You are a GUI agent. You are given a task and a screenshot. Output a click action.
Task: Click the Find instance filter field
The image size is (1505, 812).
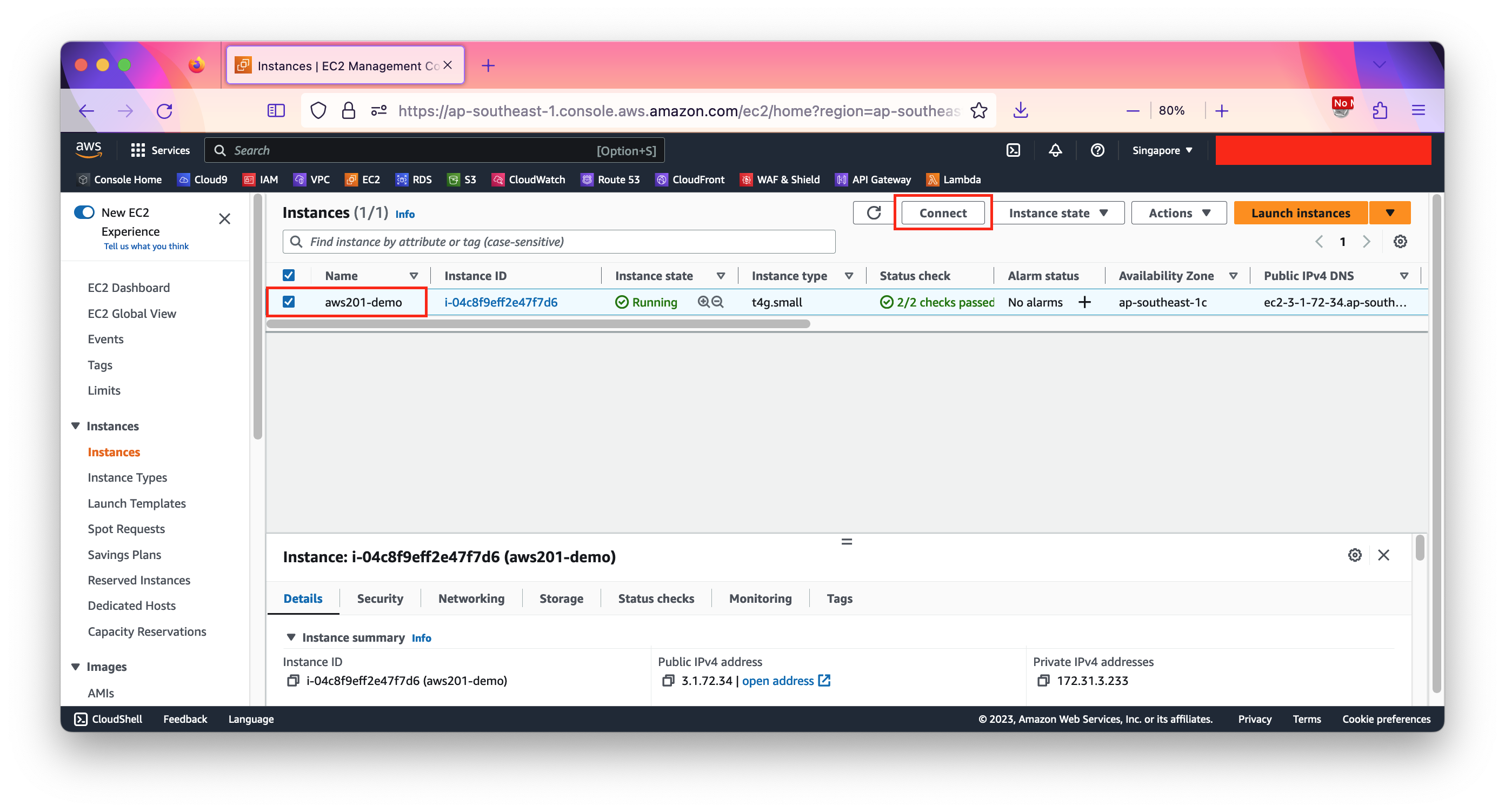(558, 241)
